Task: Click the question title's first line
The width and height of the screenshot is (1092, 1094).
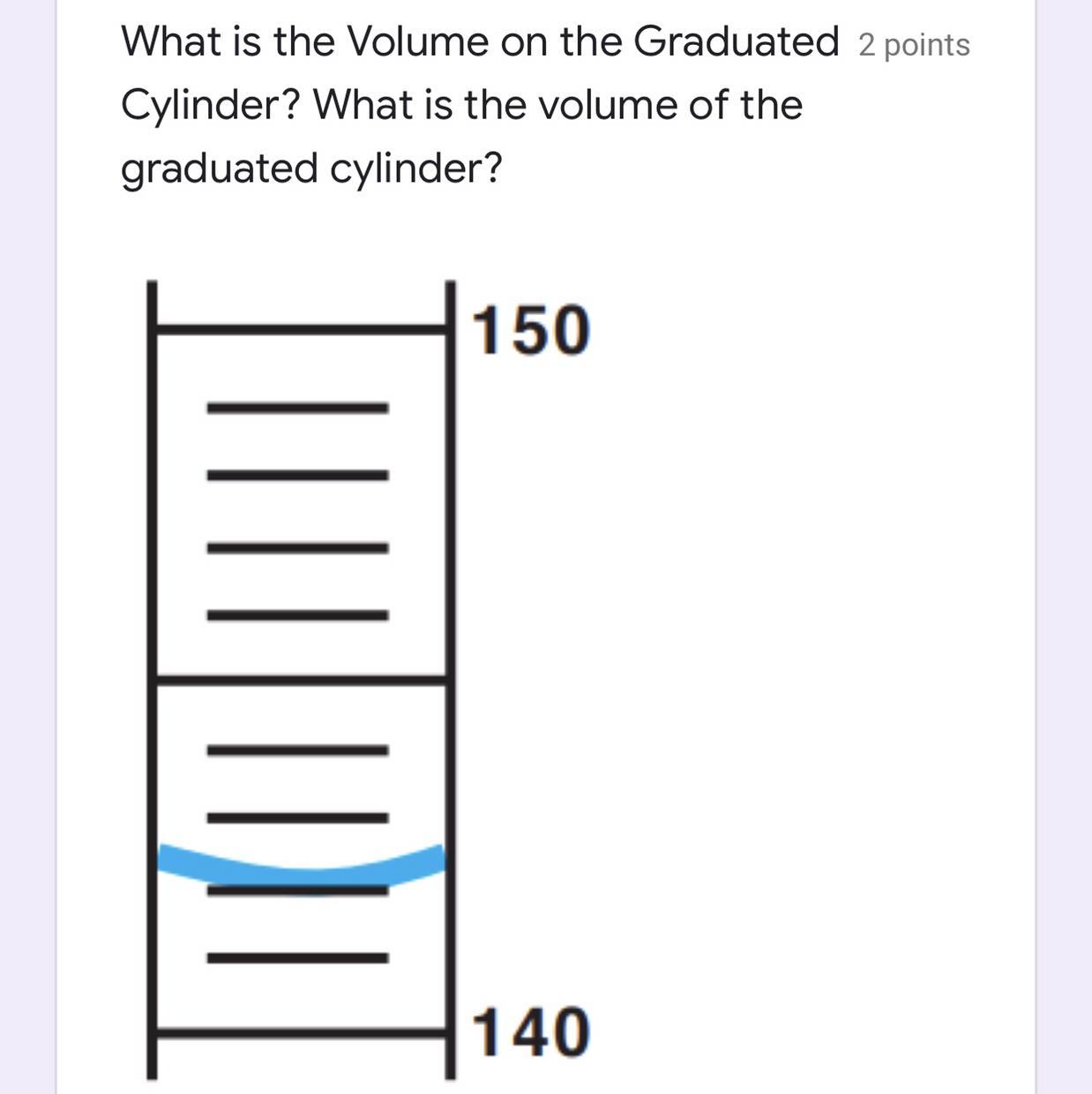Action: (x=480, y=41)
